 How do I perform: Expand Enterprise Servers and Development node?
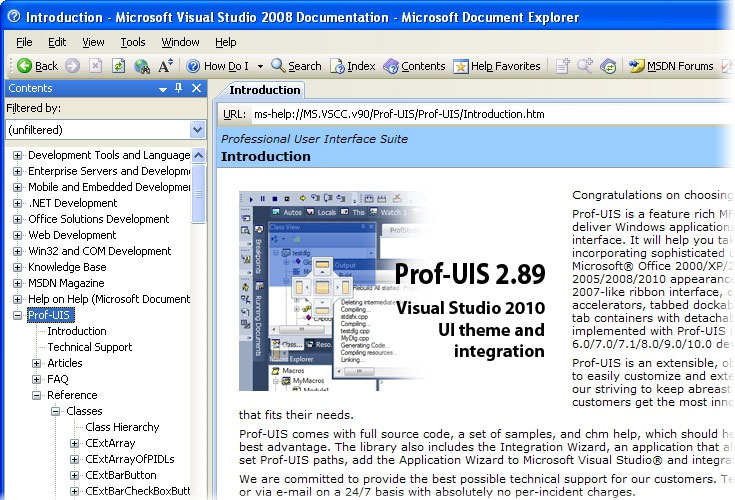[17, 172]
